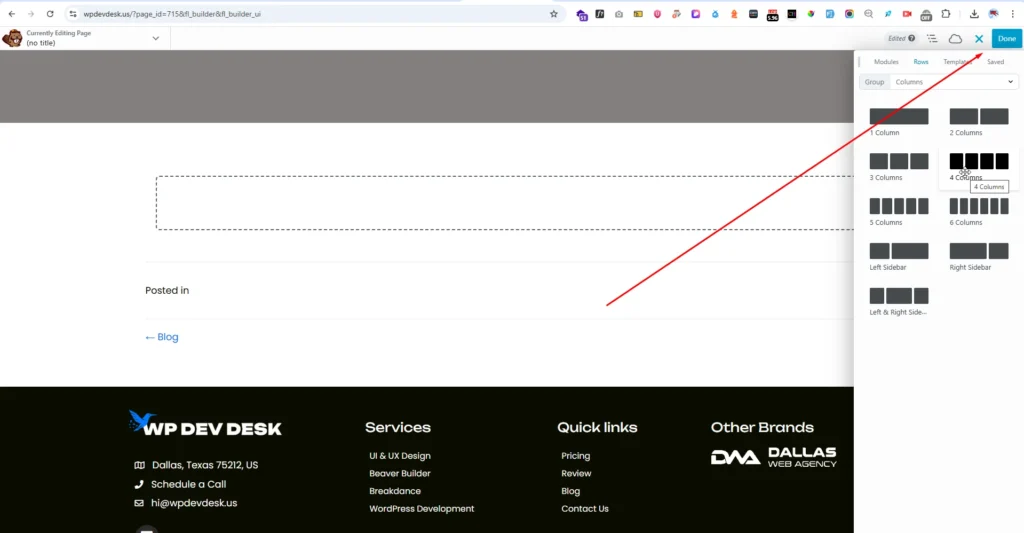Viewport: 1024px width, 533px height.
Task: Select the 1 Column row layout
Action: pyautogui.click(x=899, y=117)
